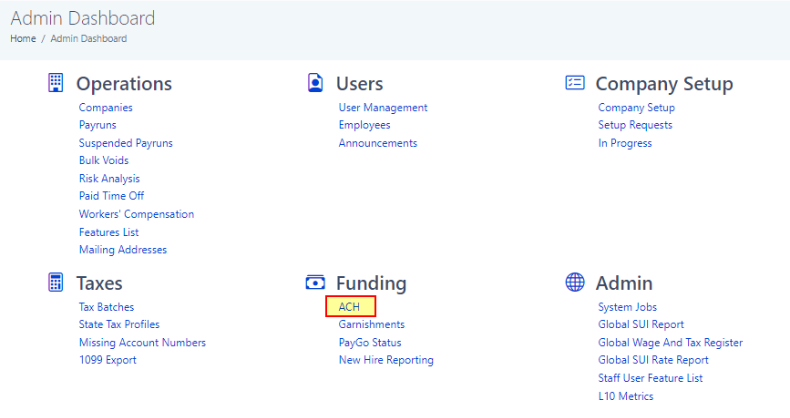This screenshot has height=418, width=790.
Task: Open New Hire Reporting
Action: pyautogui.click(x=386, y=360)
